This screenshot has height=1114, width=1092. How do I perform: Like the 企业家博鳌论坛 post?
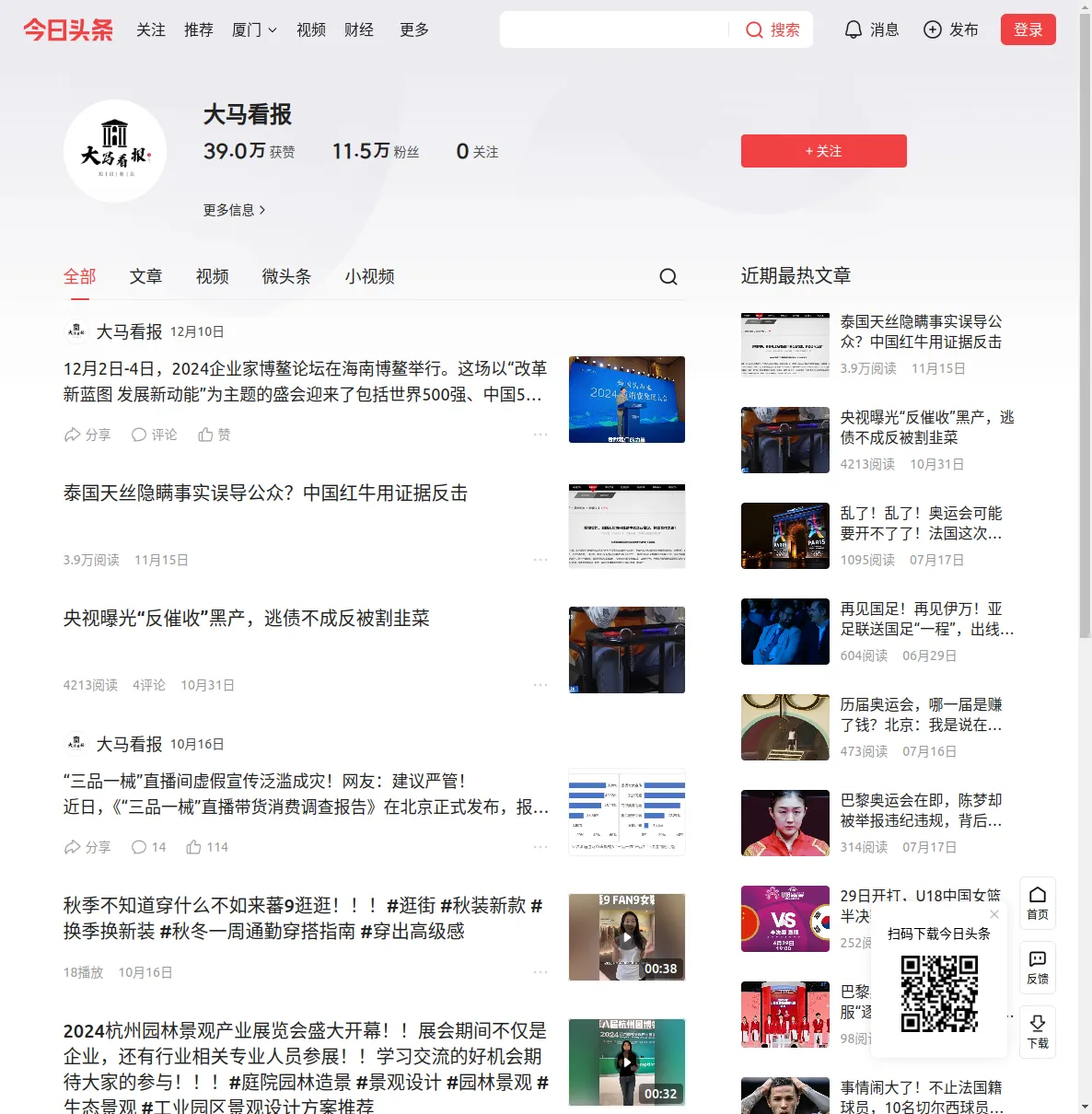(215, 435)
